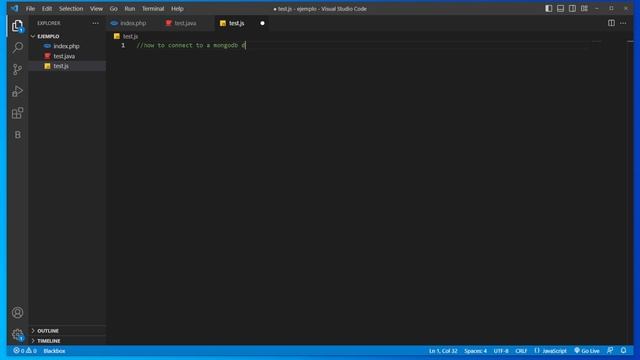Click the window title text in title bar
Screen dimensions: 640x360
pyautogui.click(x=320, y=9)
